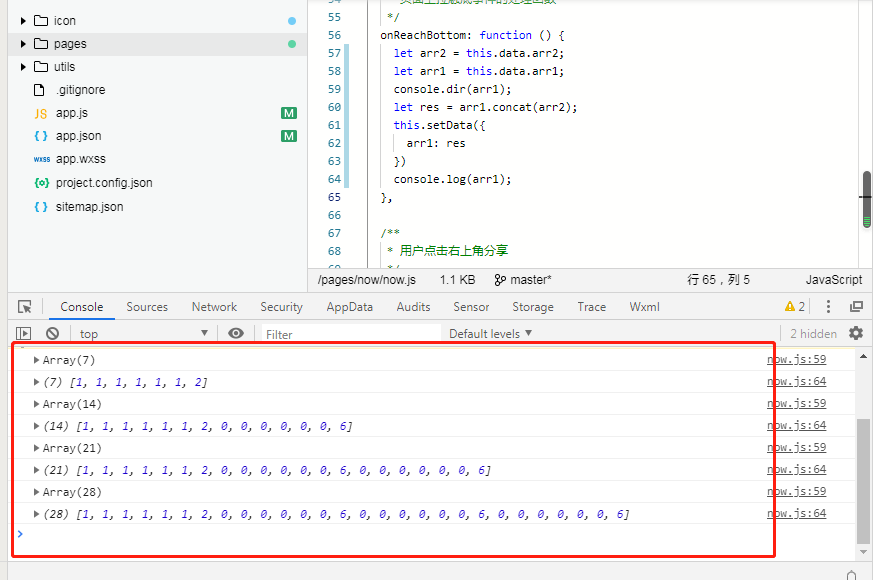Click the master* branch status entry
This screenshot has height=580, width=873.
point(523,280)
